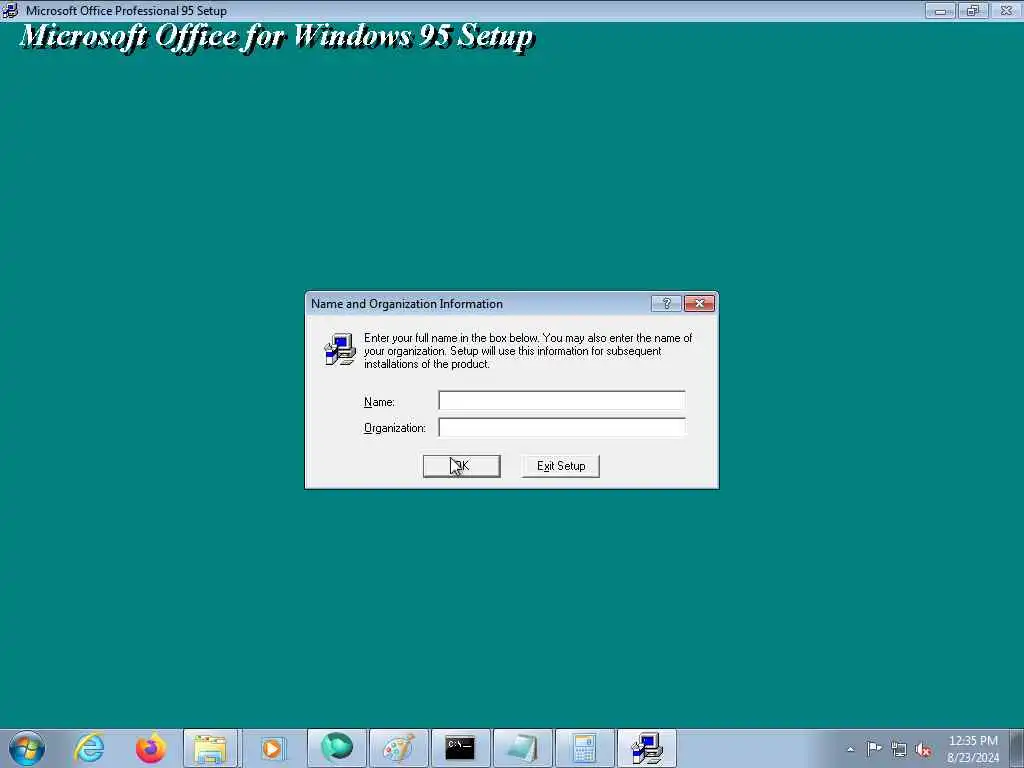
Task: Click the green round app icon in taskbar
Action: [x=337, y=748]
